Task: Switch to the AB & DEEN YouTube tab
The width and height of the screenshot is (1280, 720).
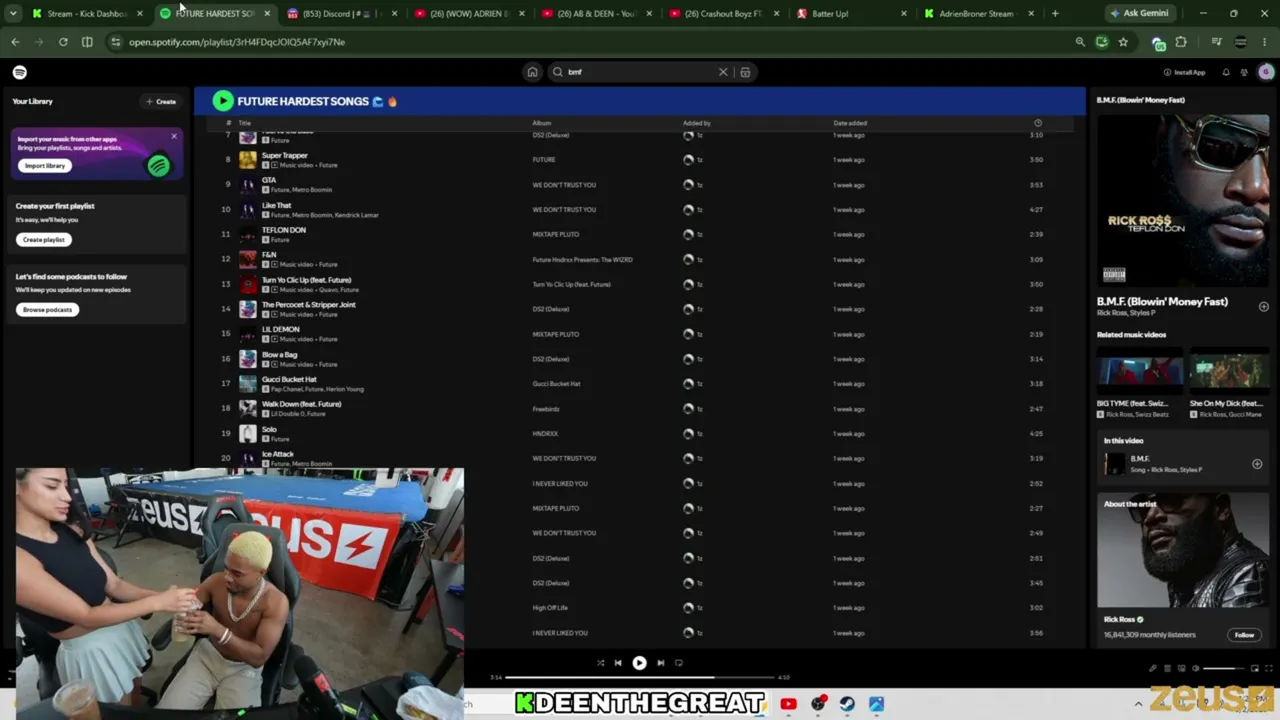Action: 595,14
